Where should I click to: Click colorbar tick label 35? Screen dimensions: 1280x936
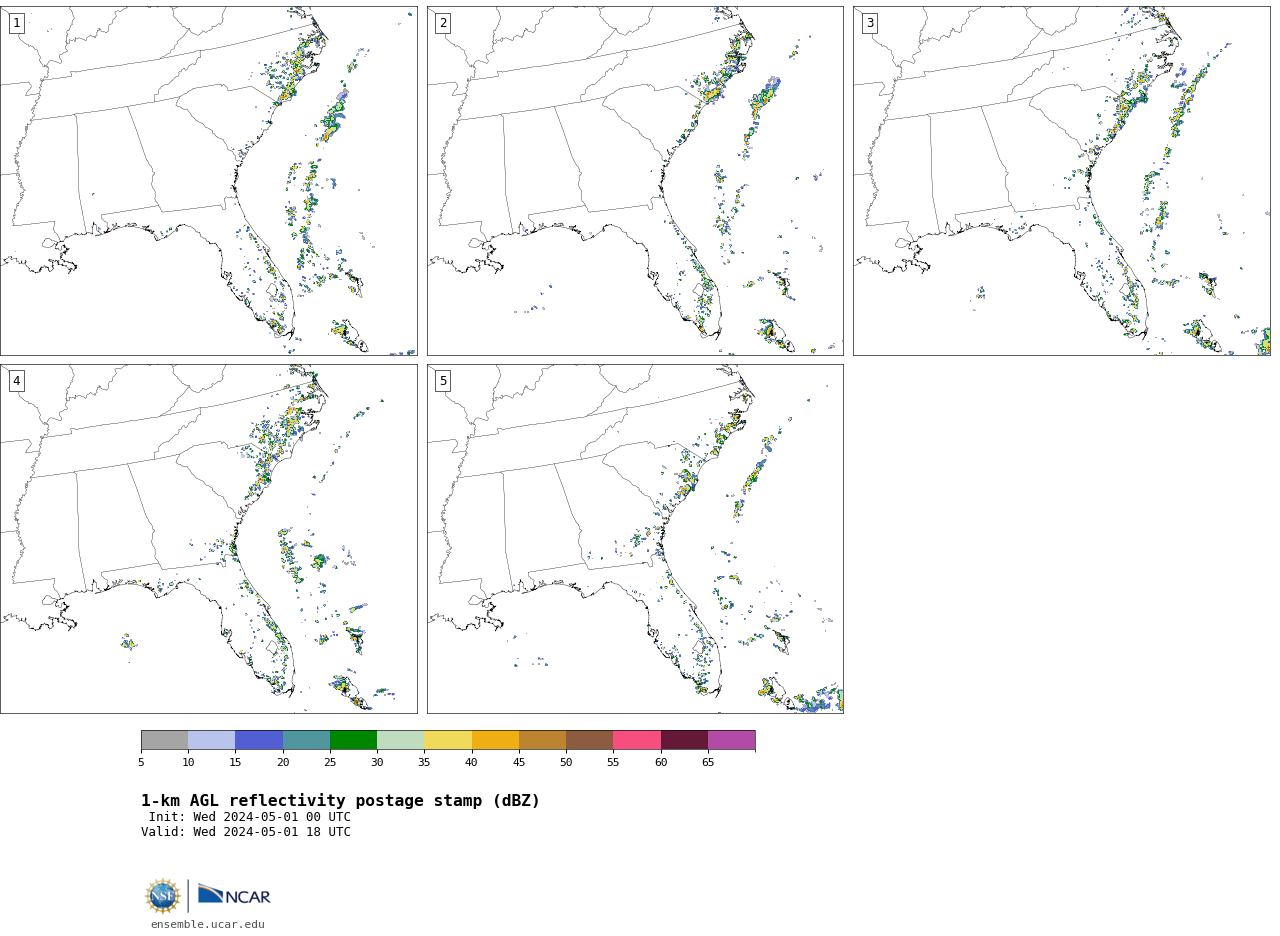click(x=424, y=763)
